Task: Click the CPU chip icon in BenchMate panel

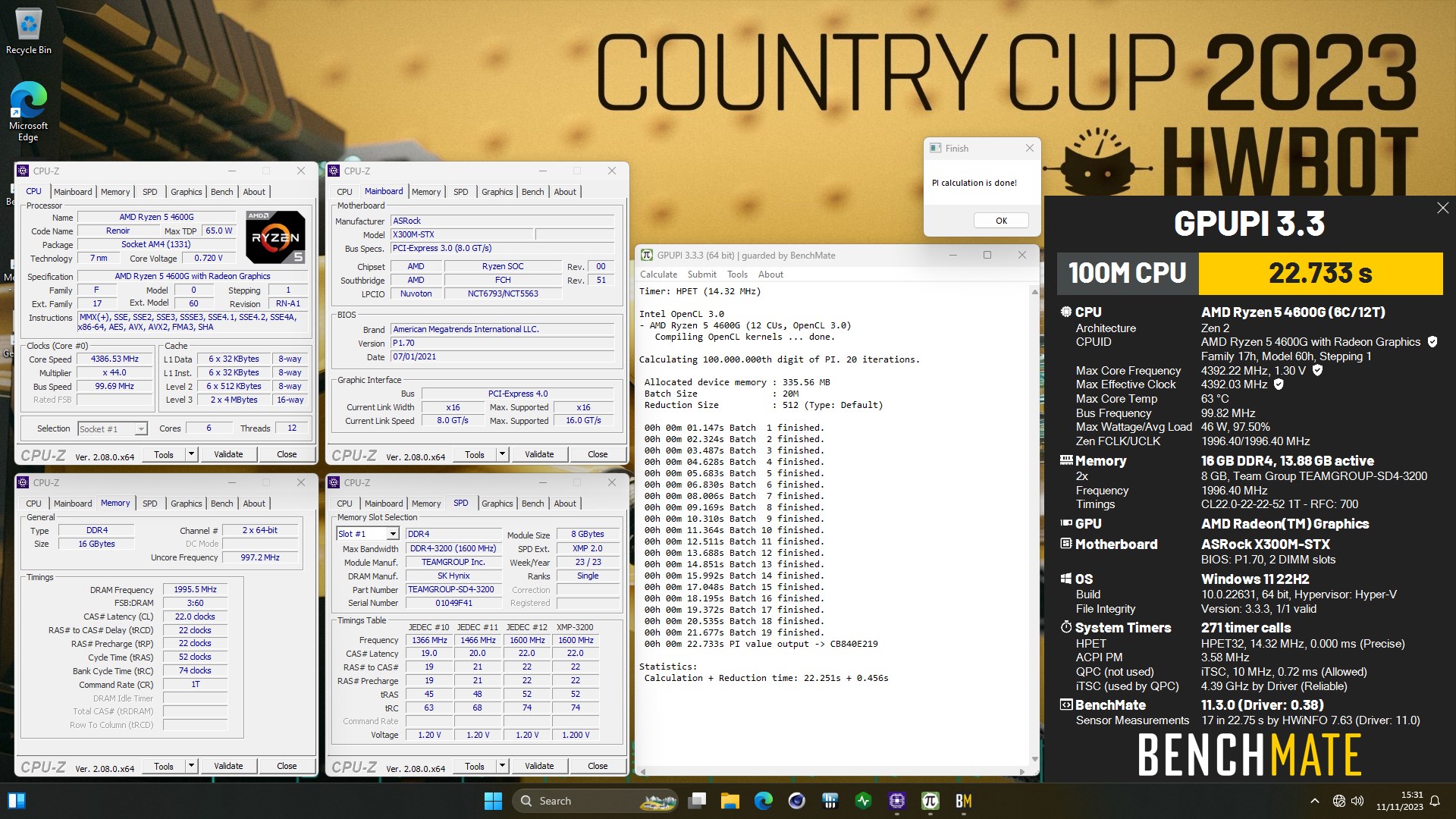Action: pyautogui.click(x=1065, y=312)
